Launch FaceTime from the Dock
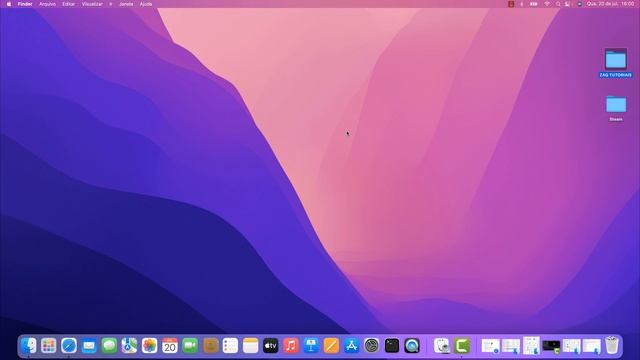Image resolution: width=640 pixels, height=360 pixels. point(190,346)
